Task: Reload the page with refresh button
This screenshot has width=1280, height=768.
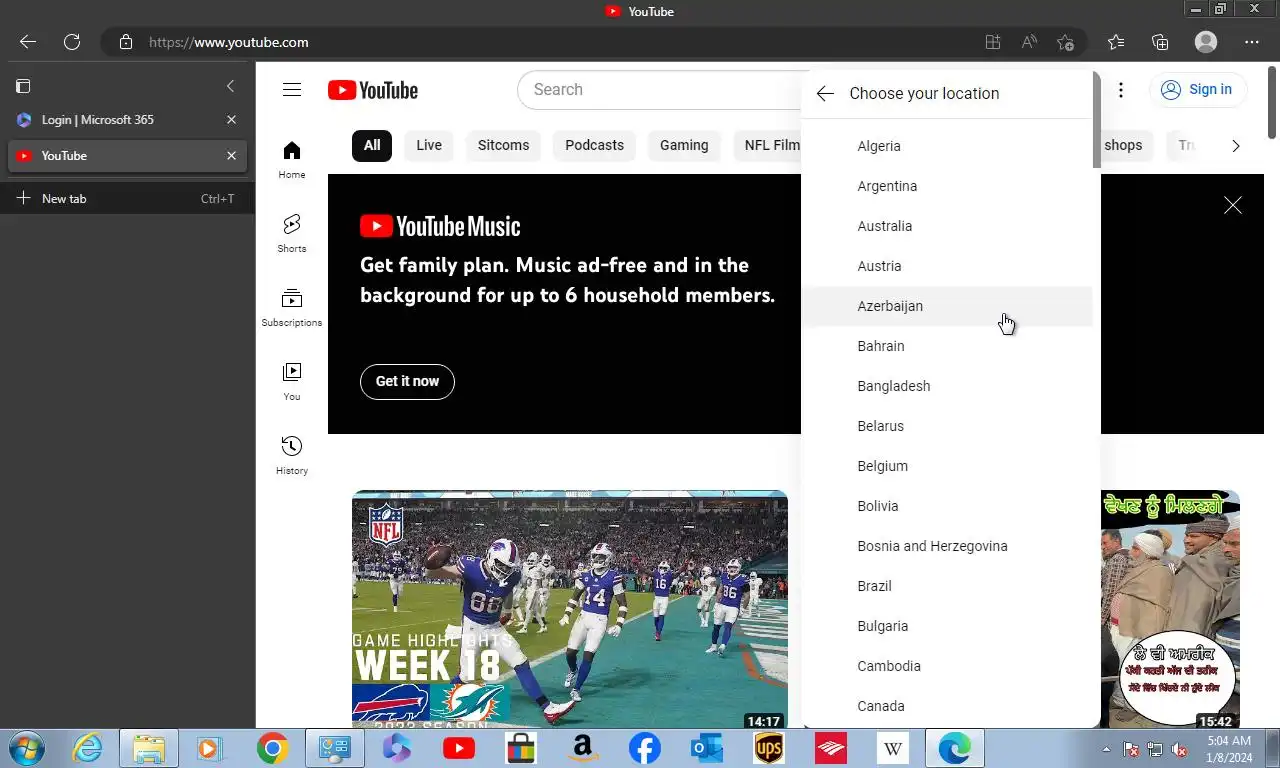Action: pos(72,42)
